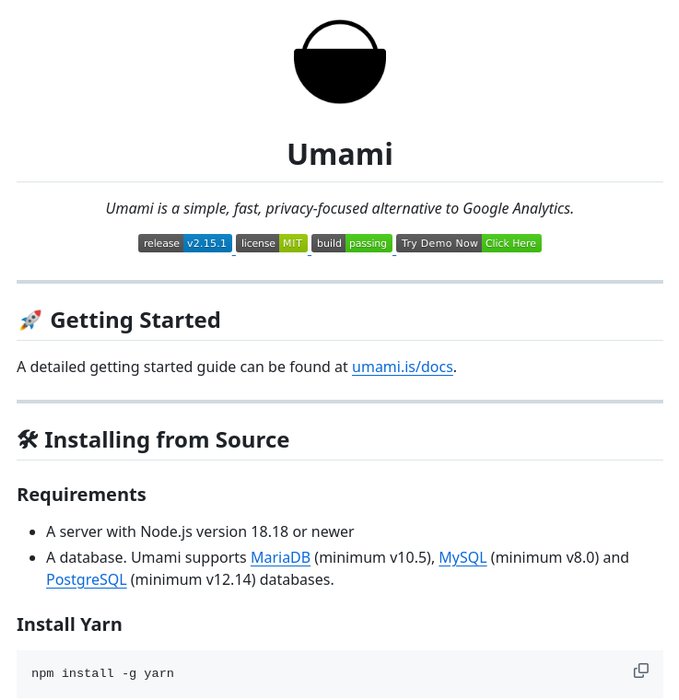
Task: Click the Getting Started heading
Action: 135,321
